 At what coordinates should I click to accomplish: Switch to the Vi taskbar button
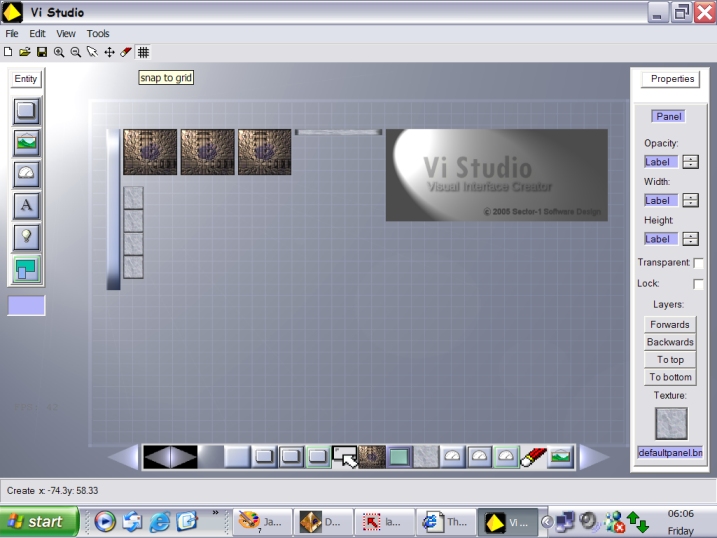point(508,522)
